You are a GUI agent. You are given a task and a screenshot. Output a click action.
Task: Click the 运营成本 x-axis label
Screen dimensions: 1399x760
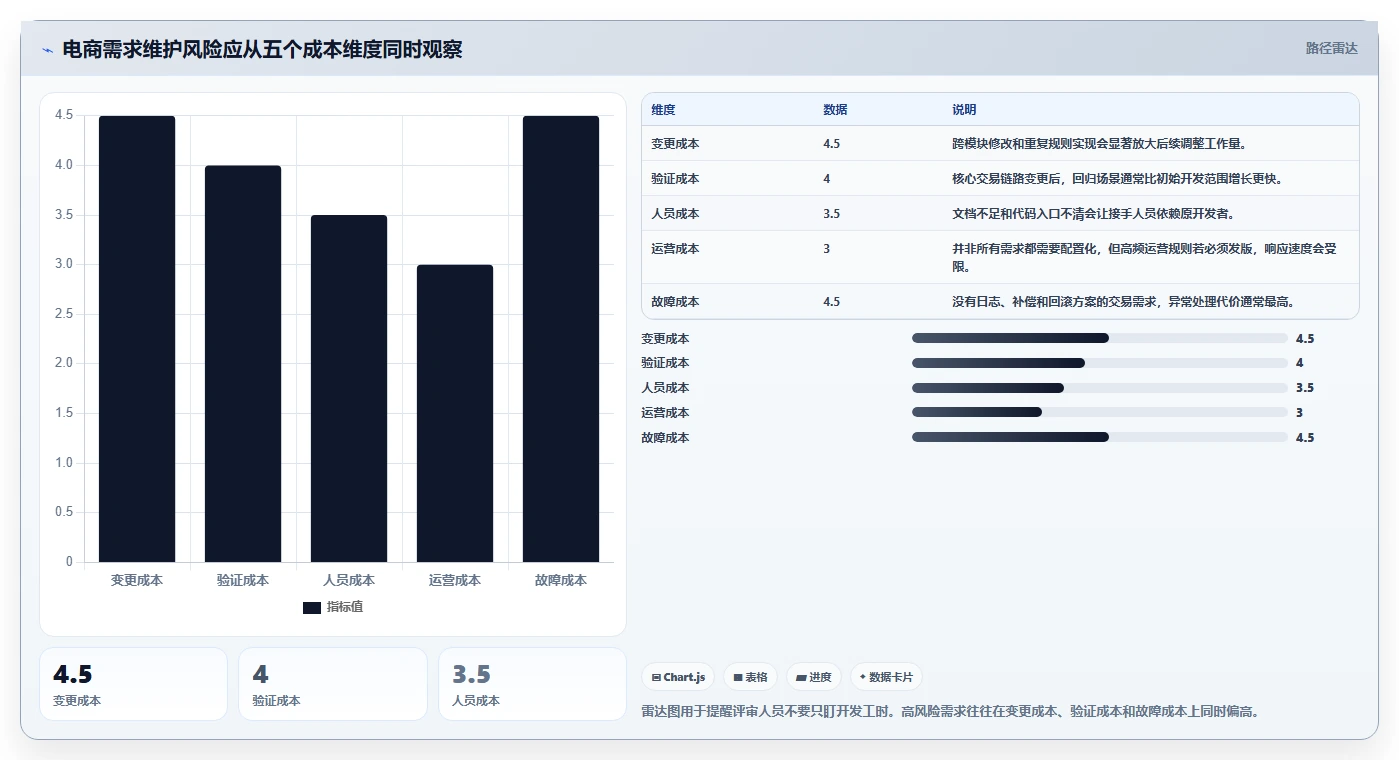coord(455,580)
